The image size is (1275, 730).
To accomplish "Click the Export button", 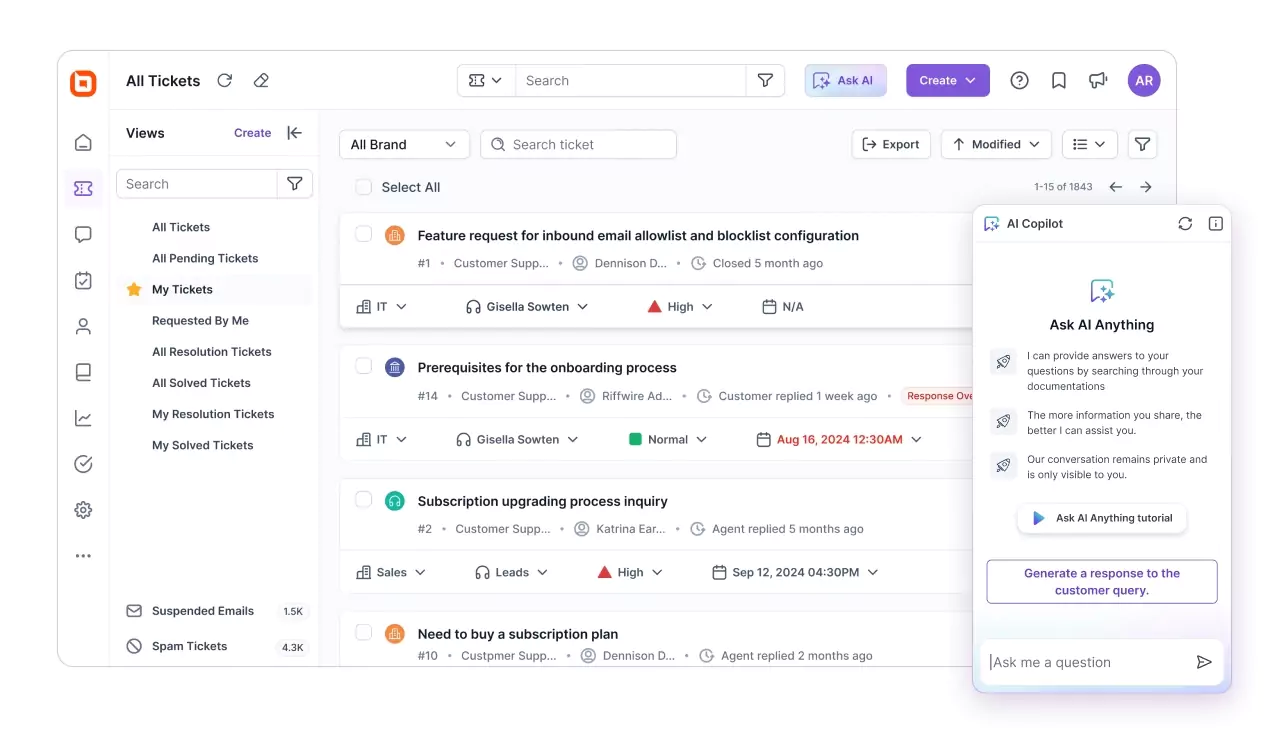I will [x=890, y=144].
